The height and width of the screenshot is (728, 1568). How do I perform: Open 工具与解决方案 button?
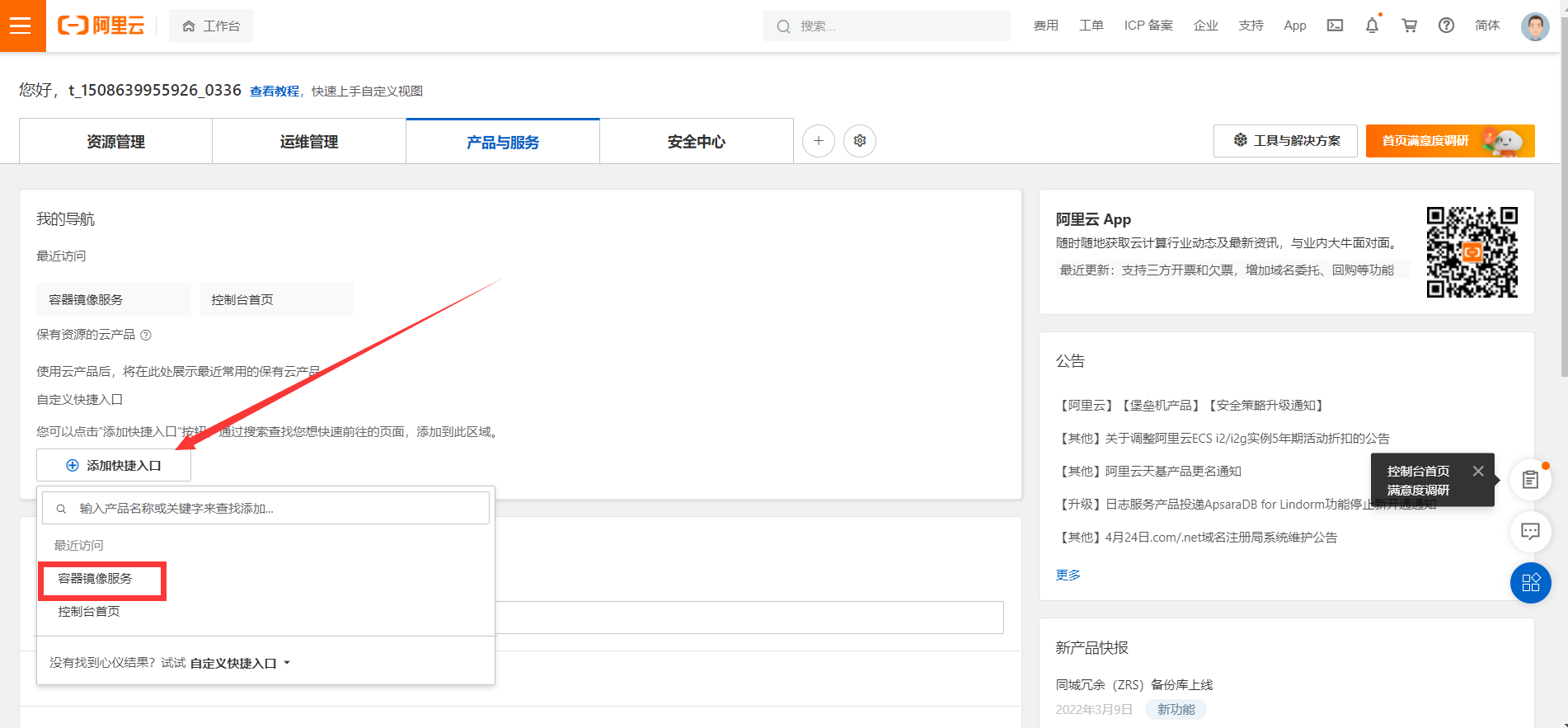pyautogui.click(x=1285, y=141)
